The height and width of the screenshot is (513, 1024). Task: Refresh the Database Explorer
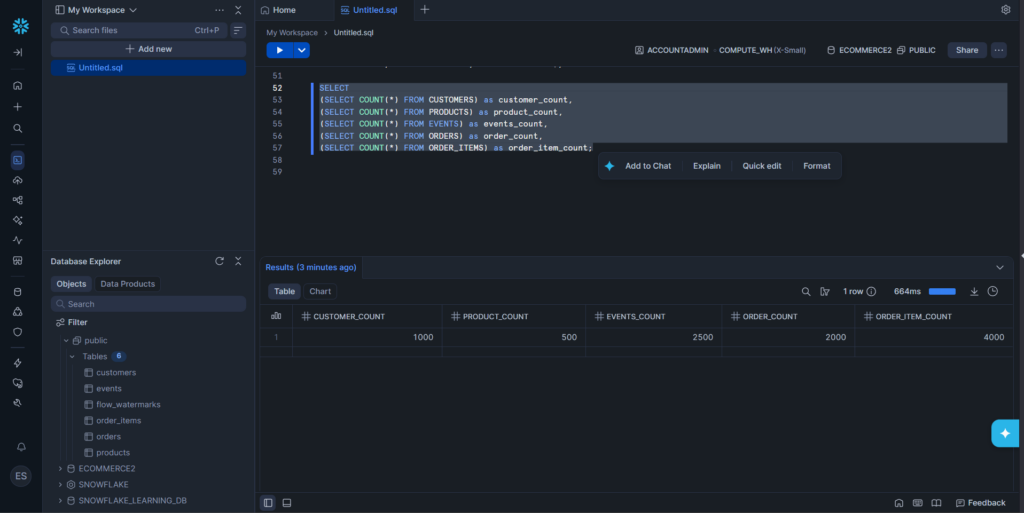pyautogui.click(x=219, y=261)
